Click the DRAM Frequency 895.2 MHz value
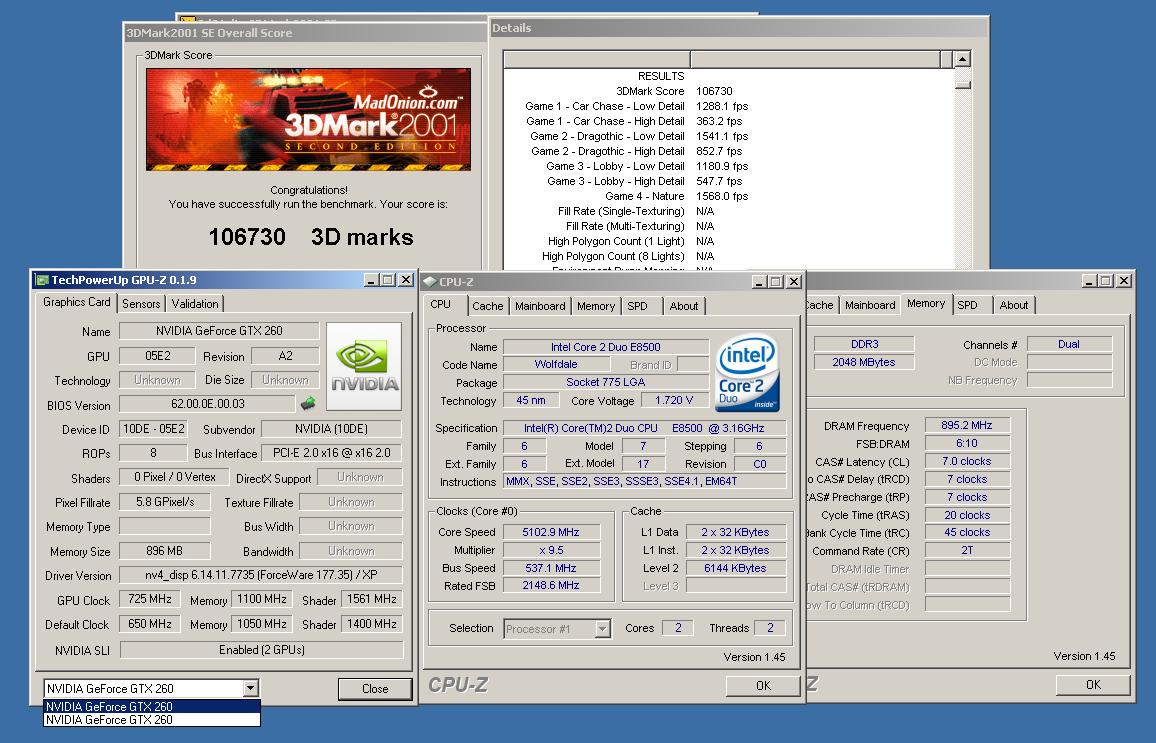Viewport: 1156px width, 743px height. click(x=967, y=425)
